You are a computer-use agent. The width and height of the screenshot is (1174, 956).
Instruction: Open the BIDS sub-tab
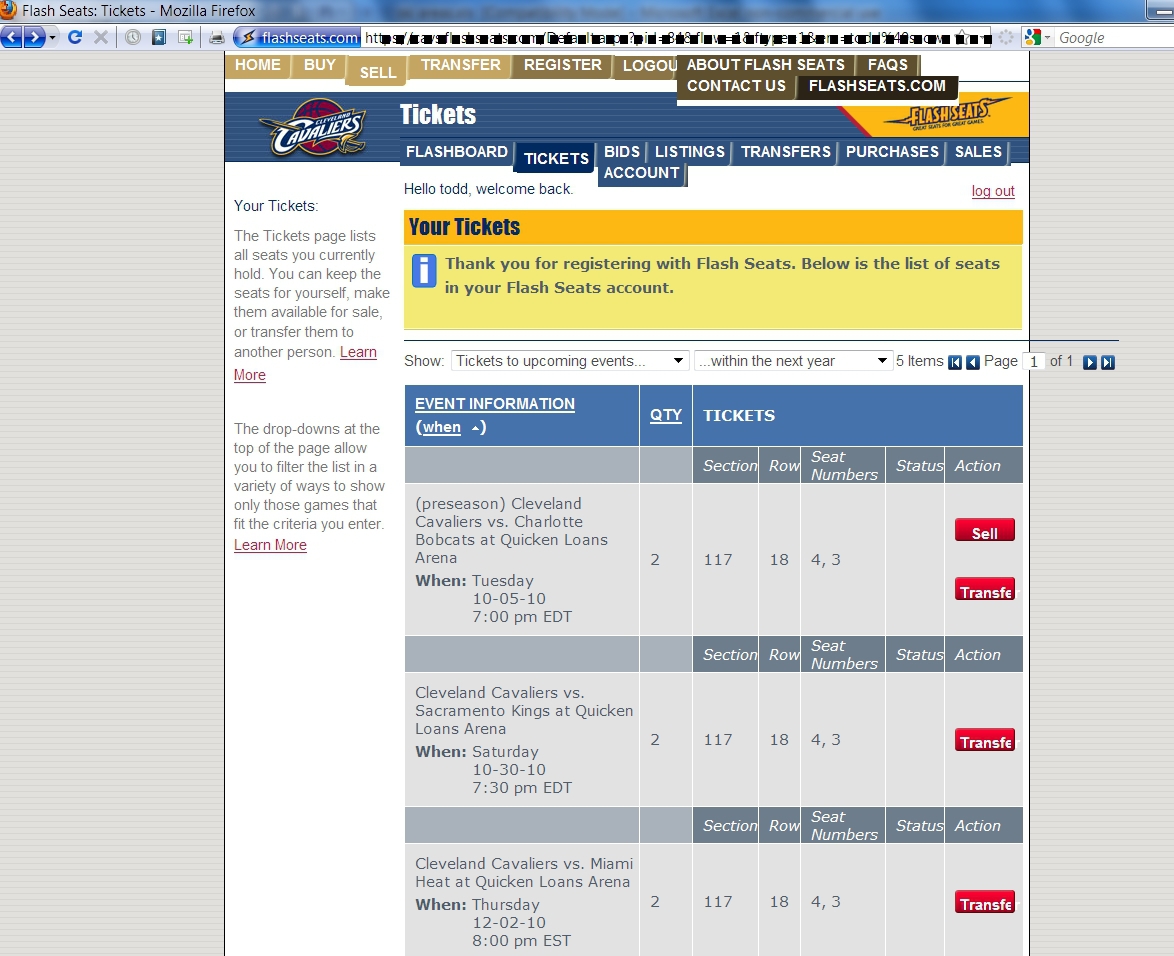click(x=621, y=152)
